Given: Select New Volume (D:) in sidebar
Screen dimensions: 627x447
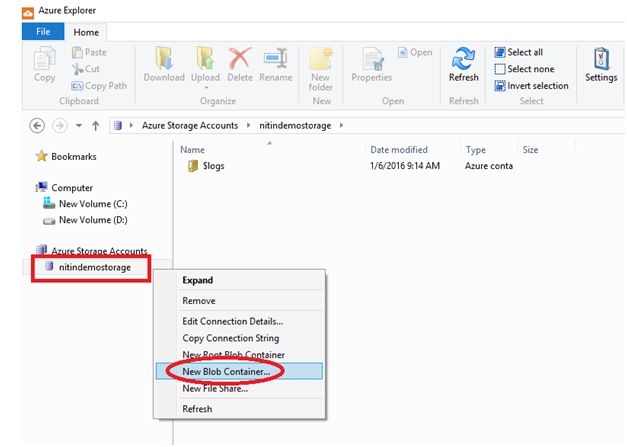Looking at the screenshot, I should click(93, 220).
